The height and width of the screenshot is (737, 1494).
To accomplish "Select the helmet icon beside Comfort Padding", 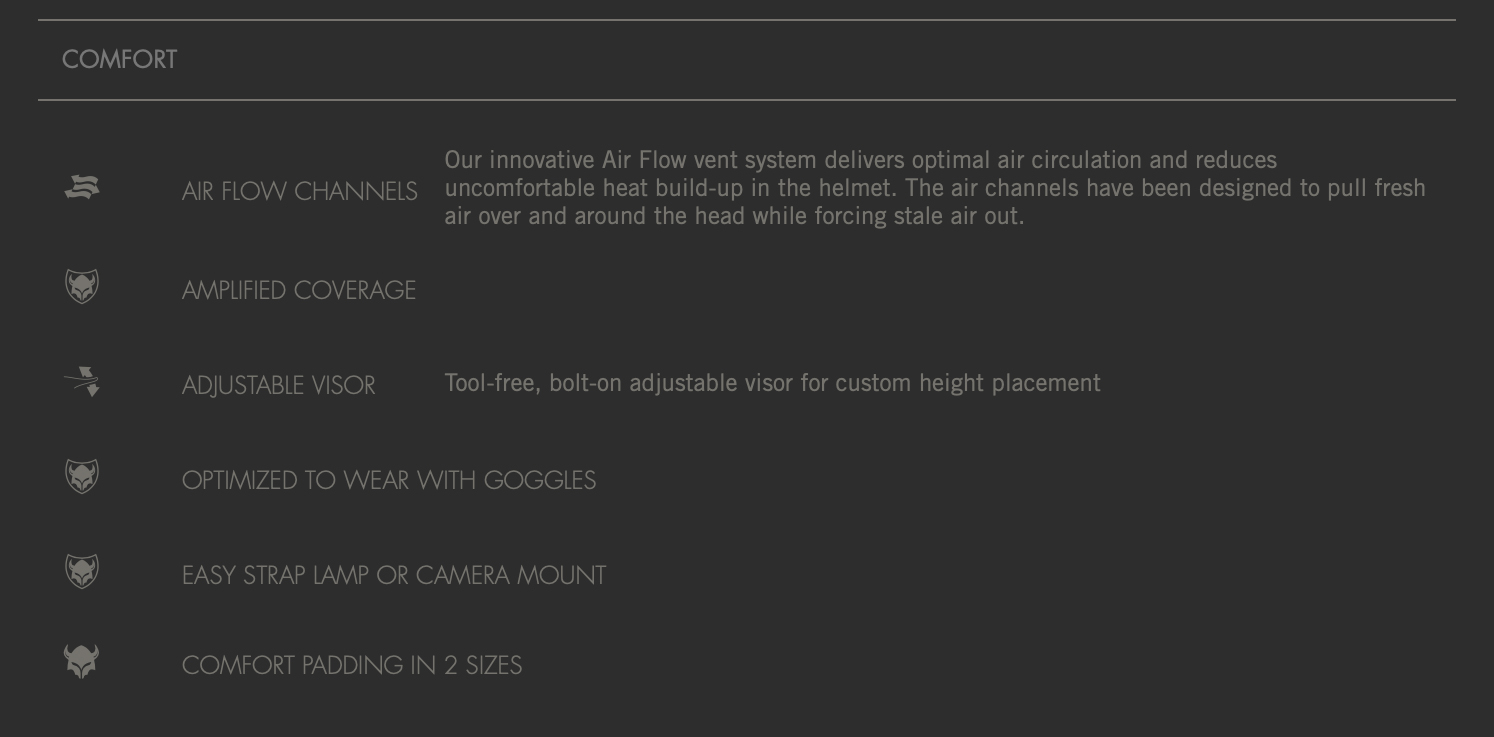I will [82, 661].
